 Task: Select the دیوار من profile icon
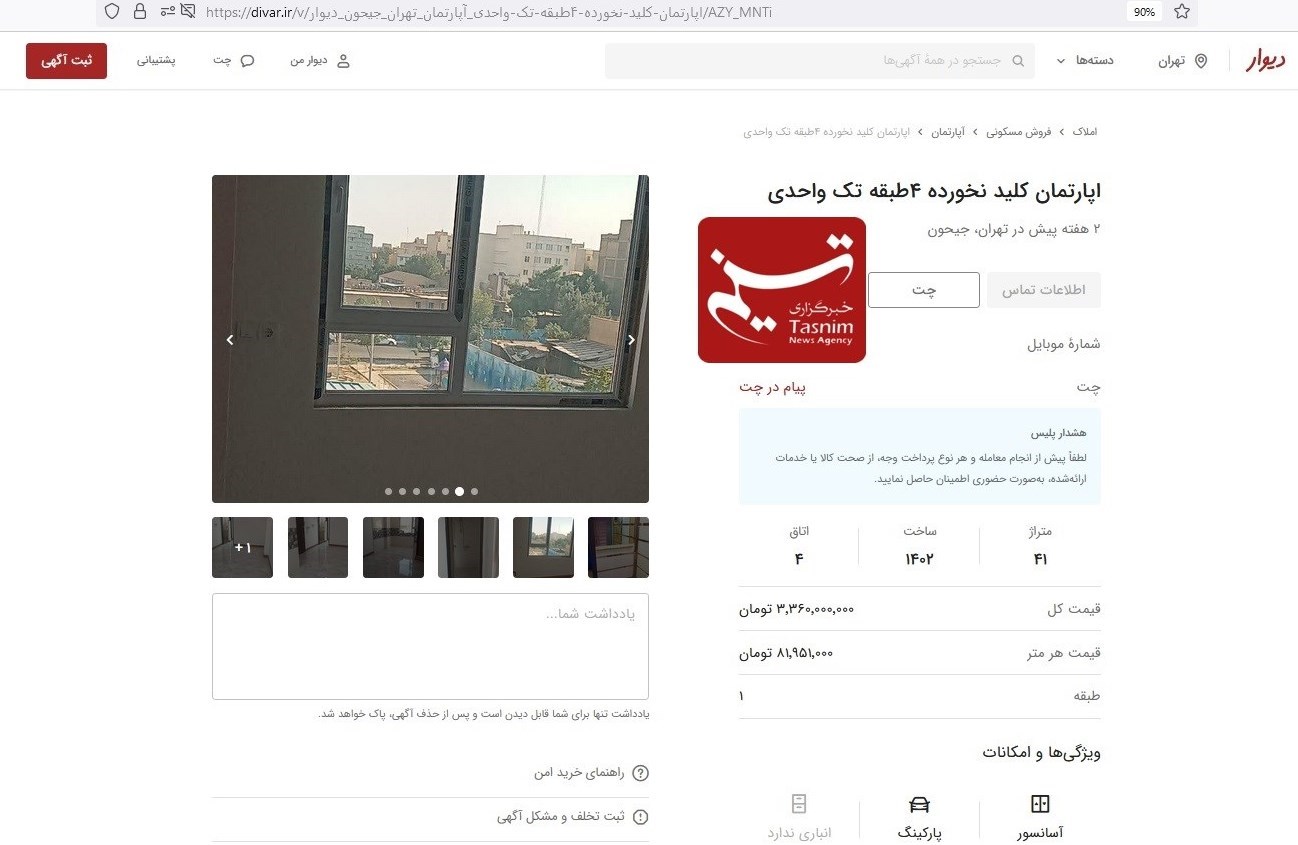pos(344,60)
